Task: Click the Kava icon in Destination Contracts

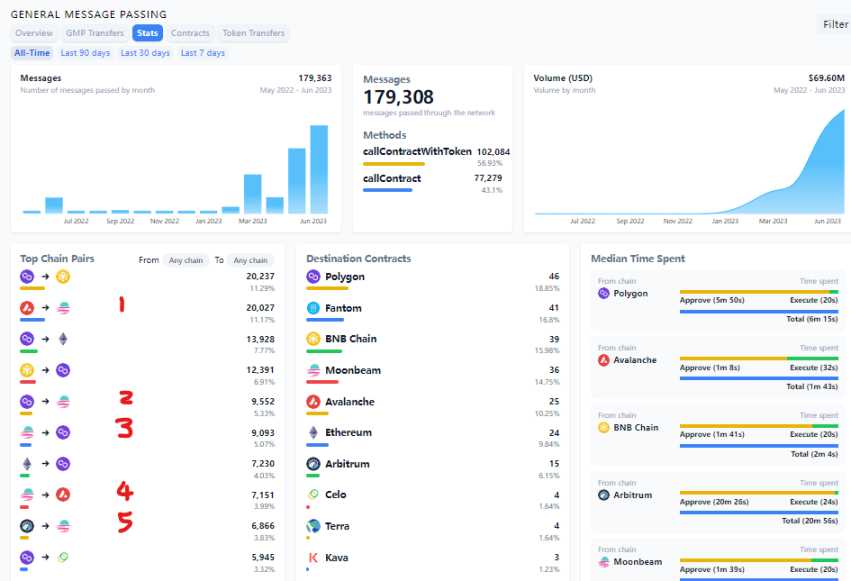Action: click(313, 558)
